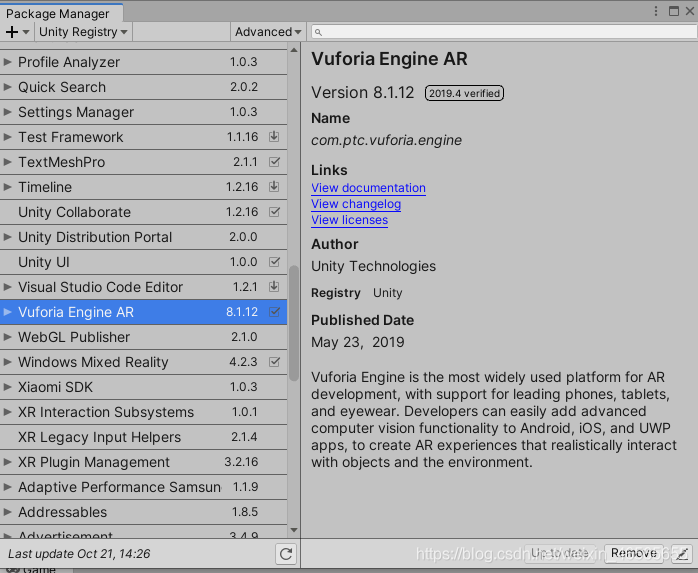The image size is (698, 573).
Task: Select the XR Interaction Subsystems row
Action: click(x=143, y=411)
